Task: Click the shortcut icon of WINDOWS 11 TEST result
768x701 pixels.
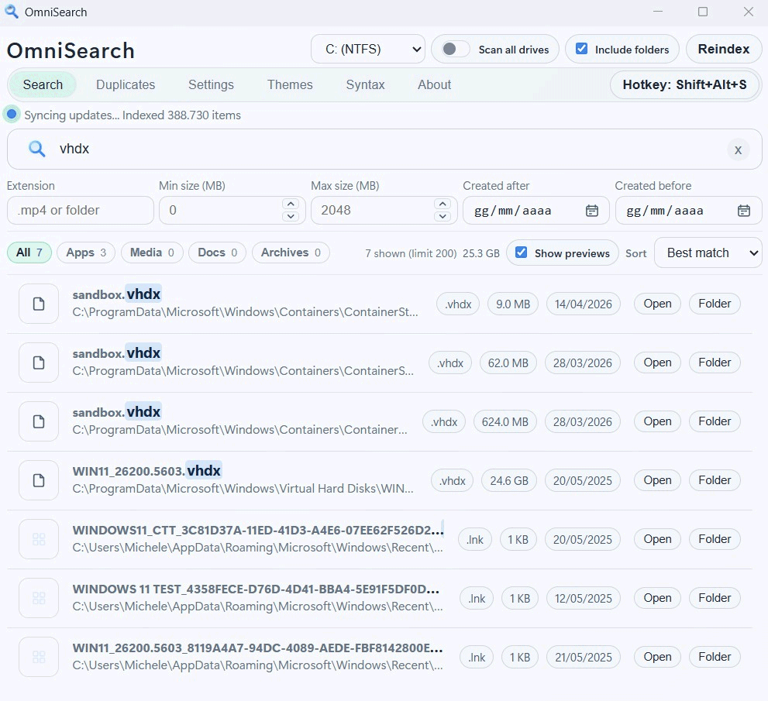Action: 39,598
